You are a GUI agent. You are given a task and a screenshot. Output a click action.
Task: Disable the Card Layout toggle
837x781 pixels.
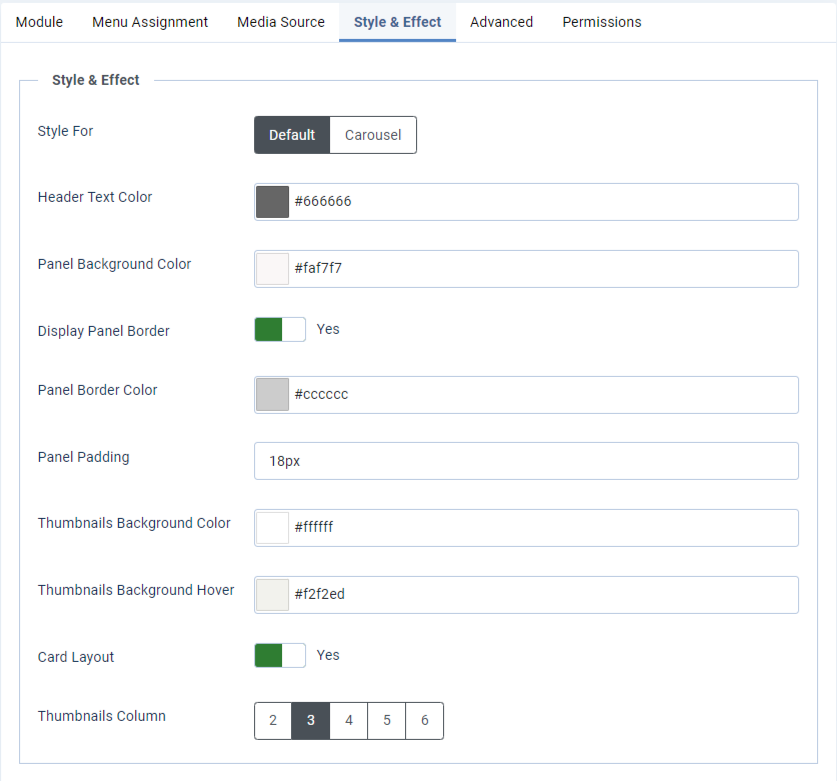280,656
